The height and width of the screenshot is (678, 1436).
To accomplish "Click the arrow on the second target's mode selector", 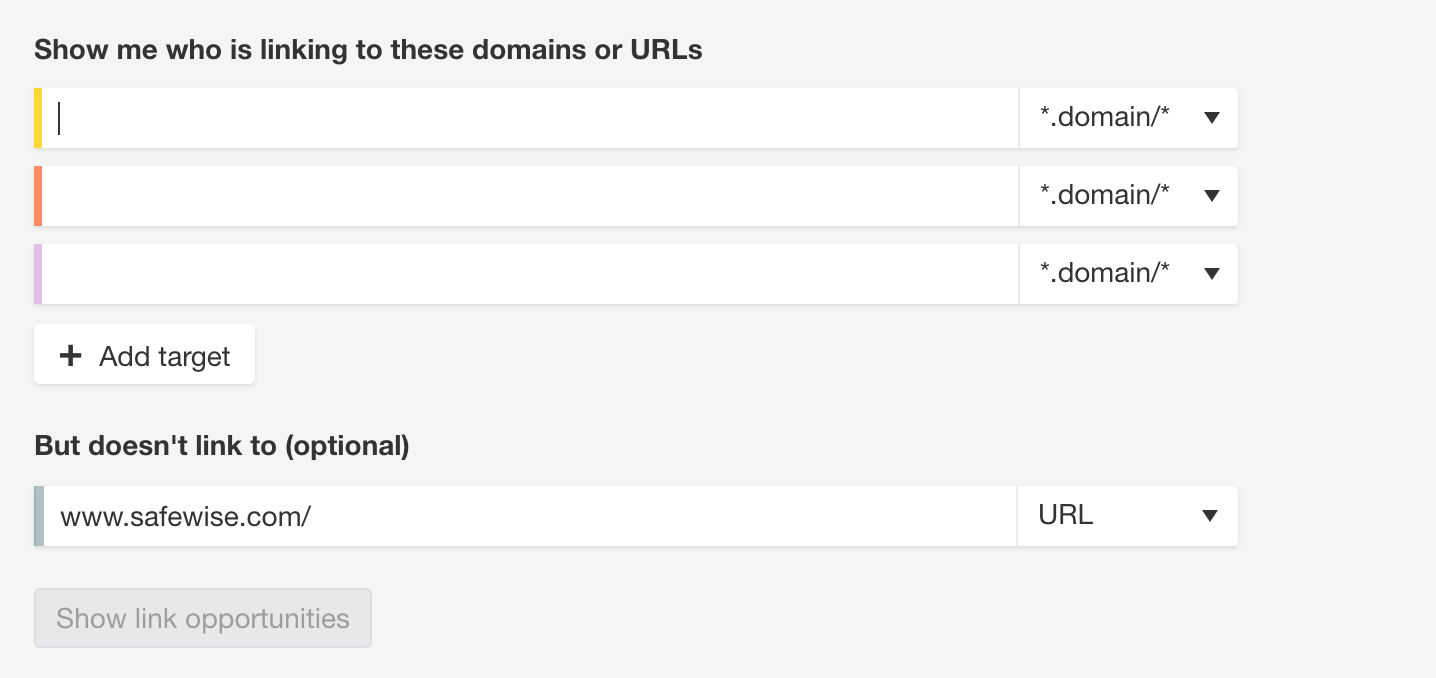I will tap(1212, 196).
